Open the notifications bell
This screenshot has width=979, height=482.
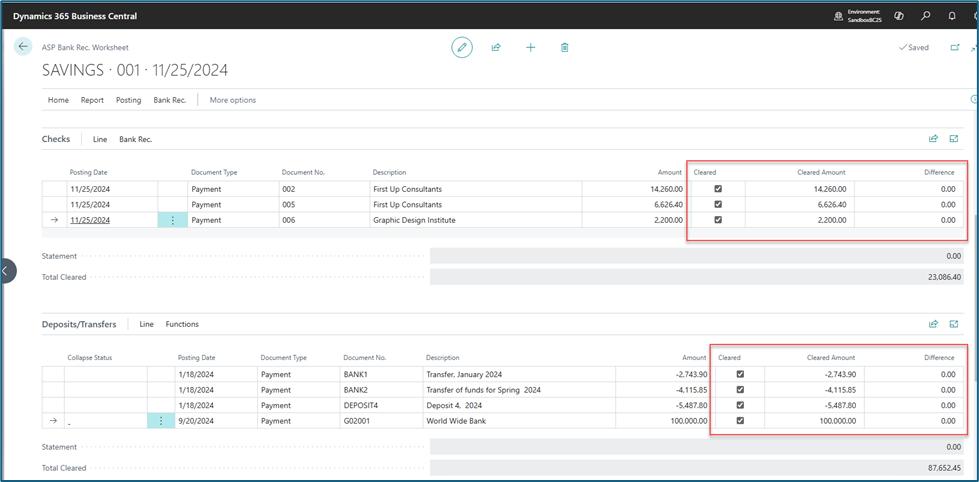pos(952,16)
